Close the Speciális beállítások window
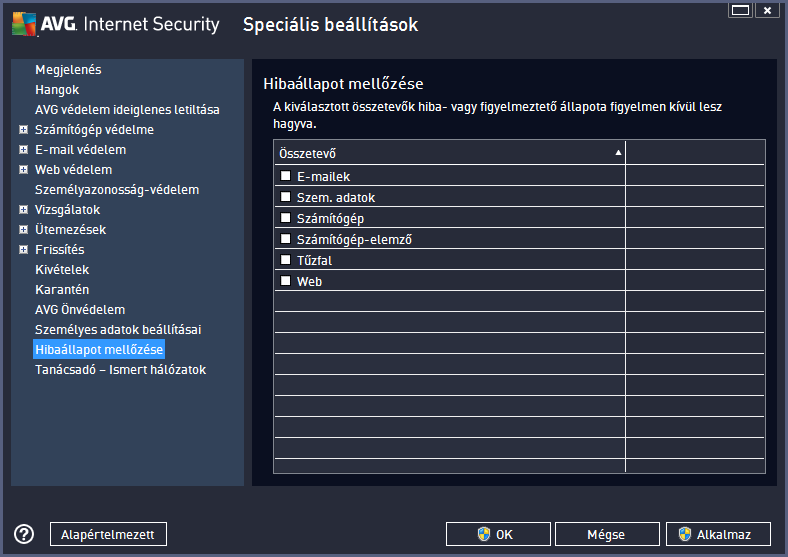The width and height of the screenshot is (788, 557). coord(767,10)
